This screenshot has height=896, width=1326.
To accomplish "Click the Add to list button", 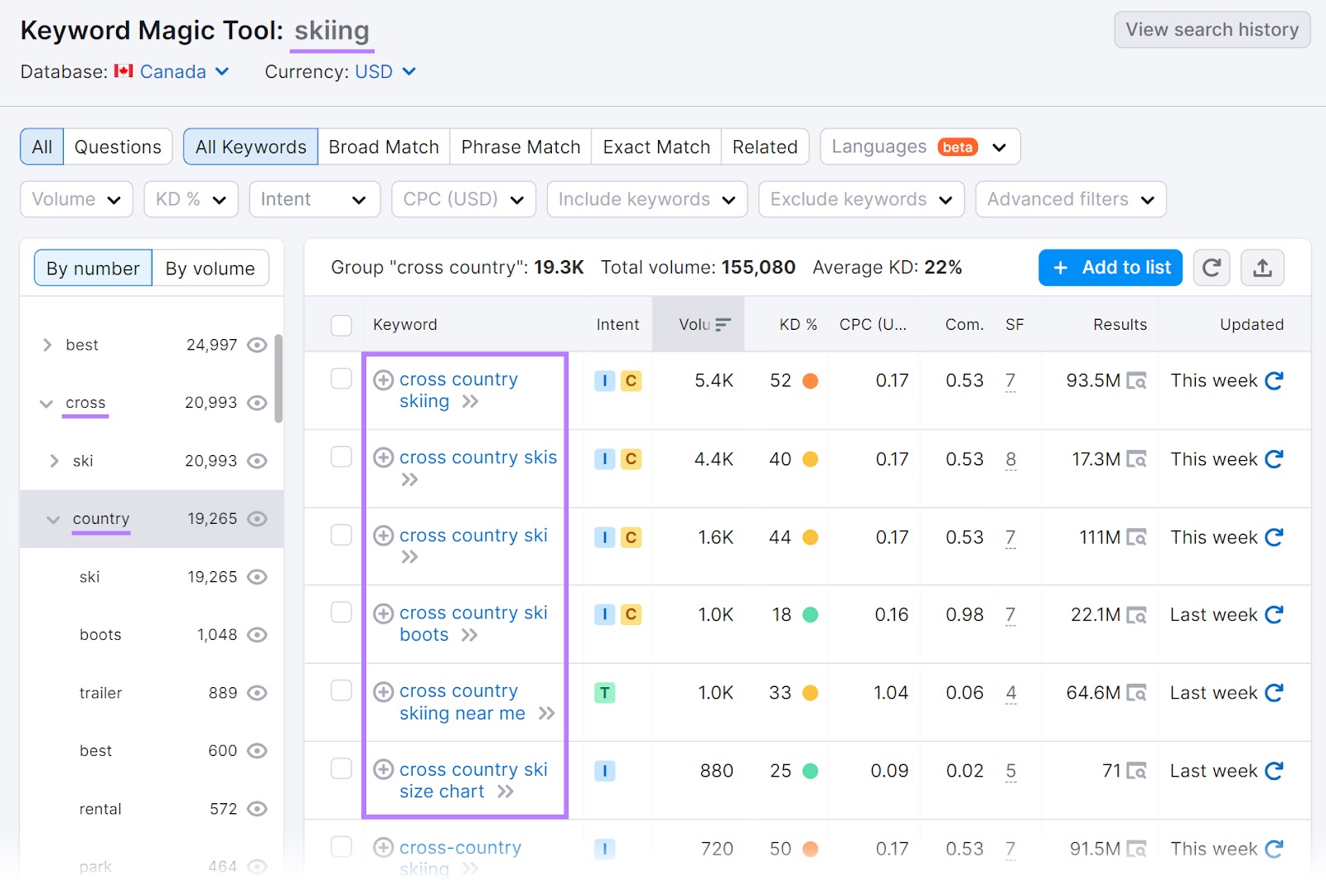I will tap(1110, 267).
